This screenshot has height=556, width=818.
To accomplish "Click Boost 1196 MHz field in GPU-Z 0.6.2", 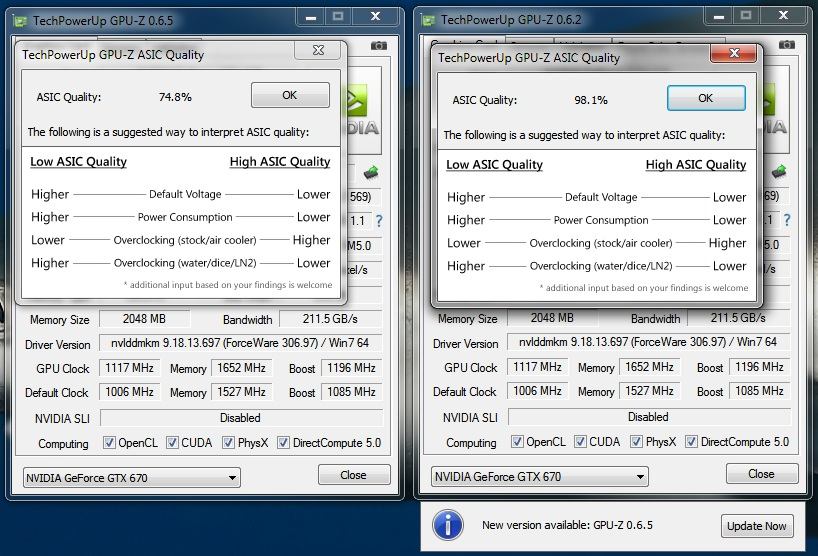I will coord(760,367).
